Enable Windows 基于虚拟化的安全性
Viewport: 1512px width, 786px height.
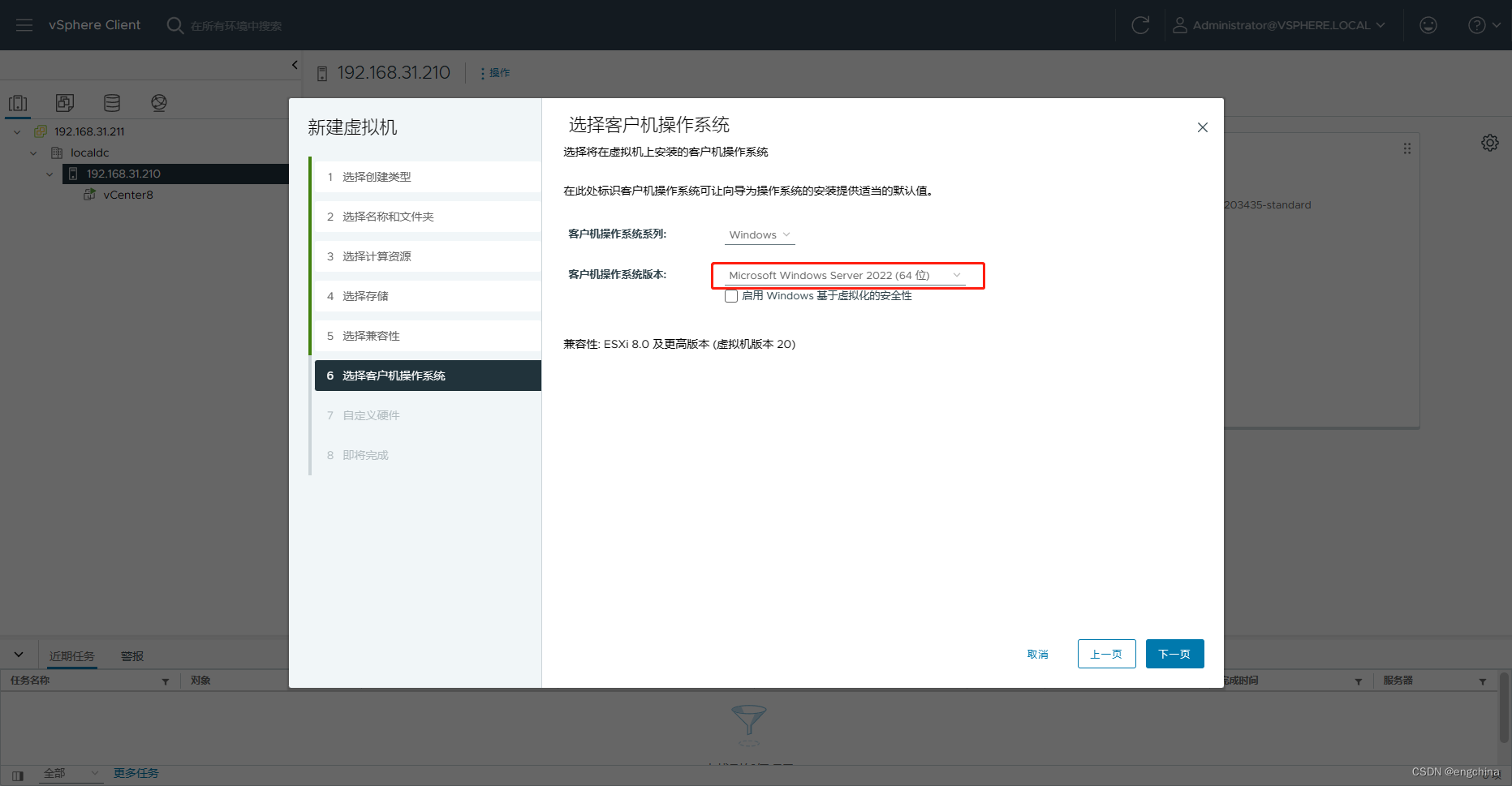coord(731,295)
